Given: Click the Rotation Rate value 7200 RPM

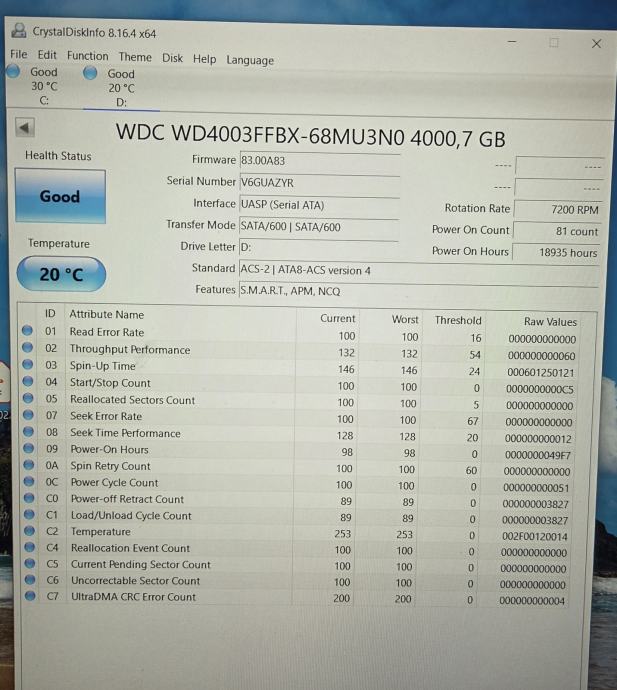Looking at the screenshot, I should [558, 209].
